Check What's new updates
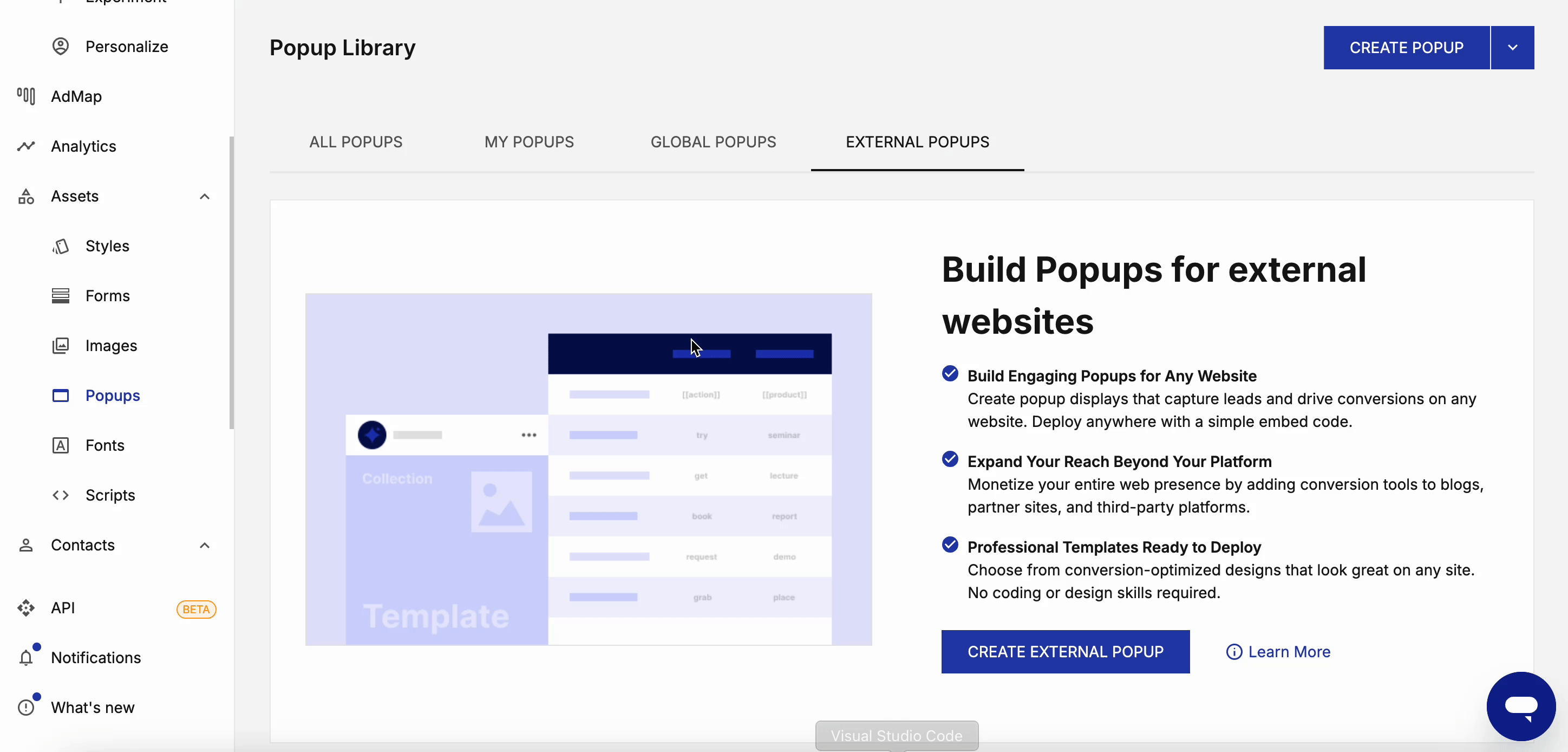Image resolution: width=1568 pixels, height=752 pixels. coord(93,707)
